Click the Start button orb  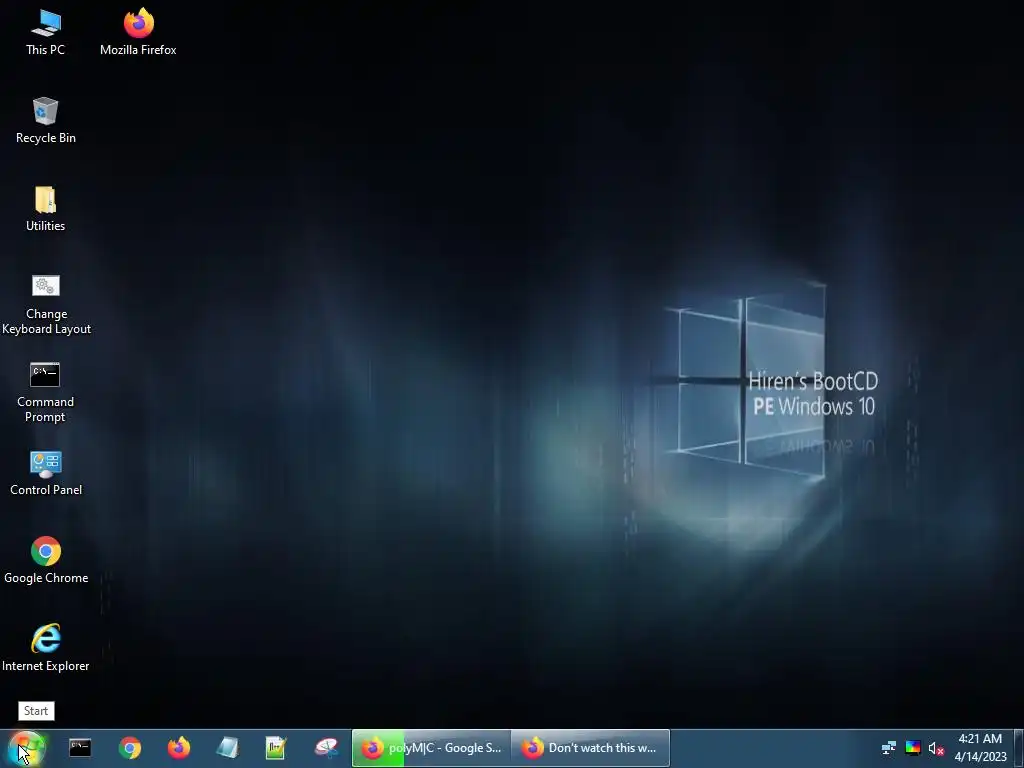[x=26, y=748]
